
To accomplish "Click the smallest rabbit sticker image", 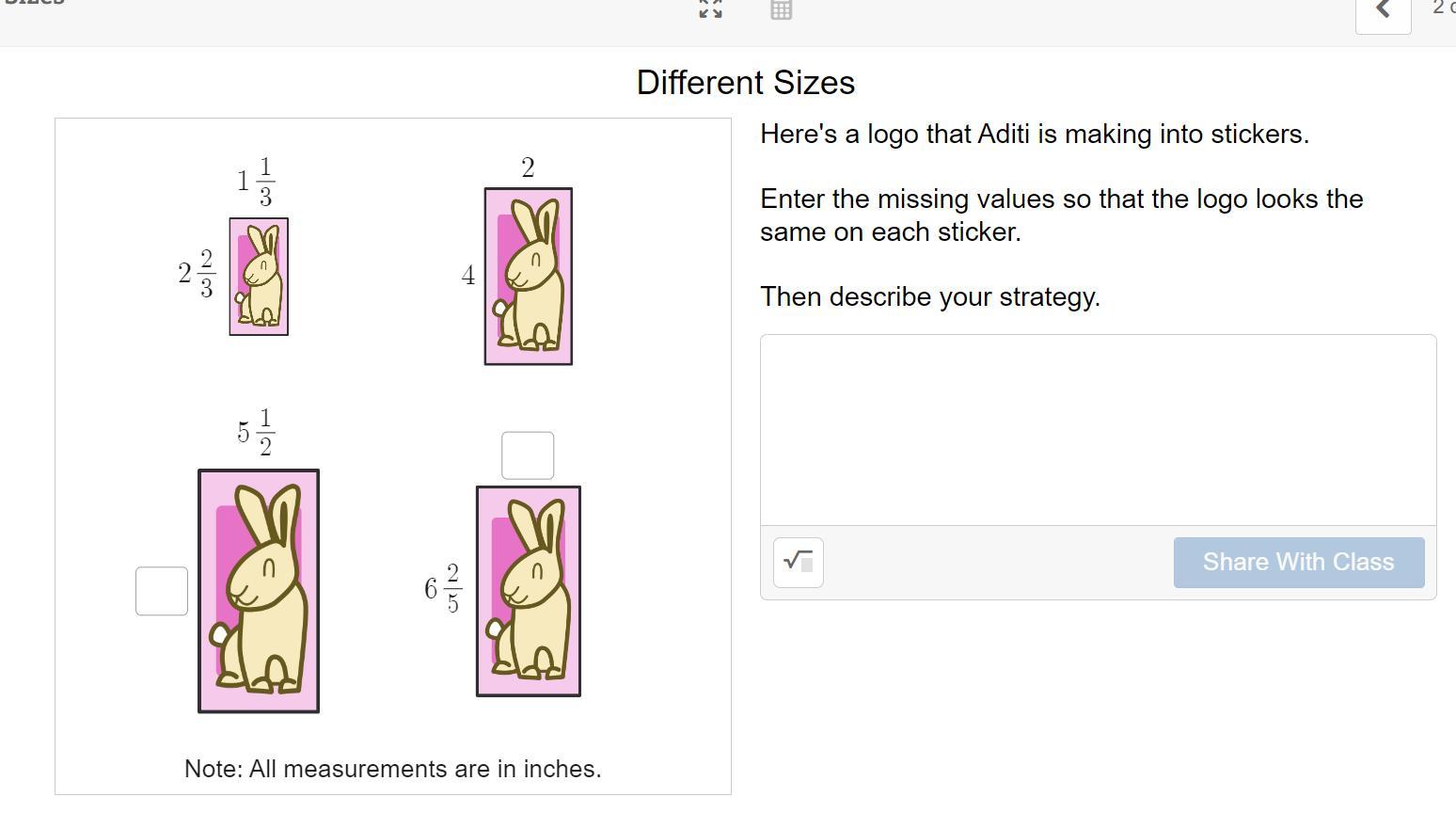I will 259,277.
